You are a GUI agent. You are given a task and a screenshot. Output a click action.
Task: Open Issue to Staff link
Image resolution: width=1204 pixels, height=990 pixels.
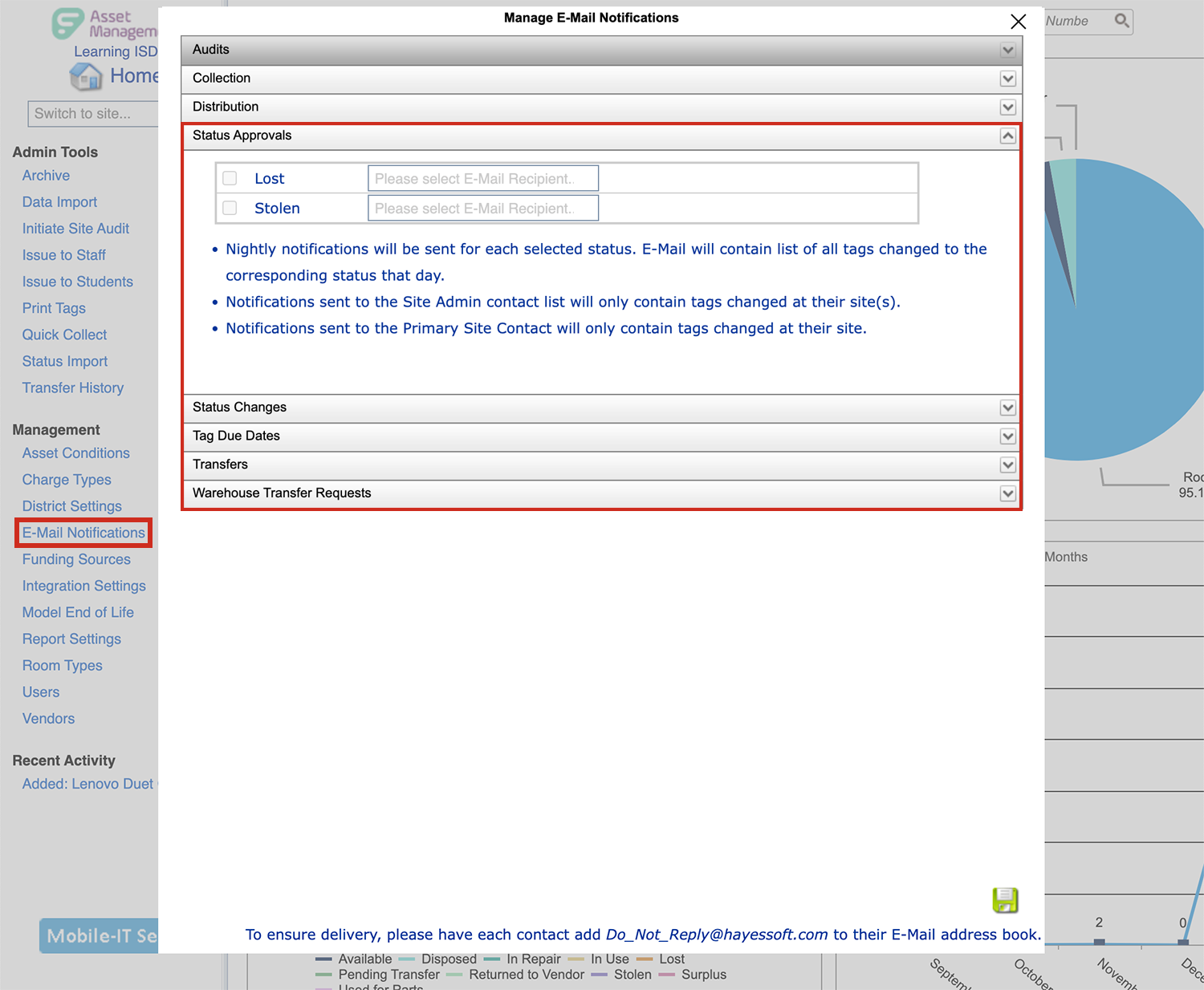tap(63, 255)
